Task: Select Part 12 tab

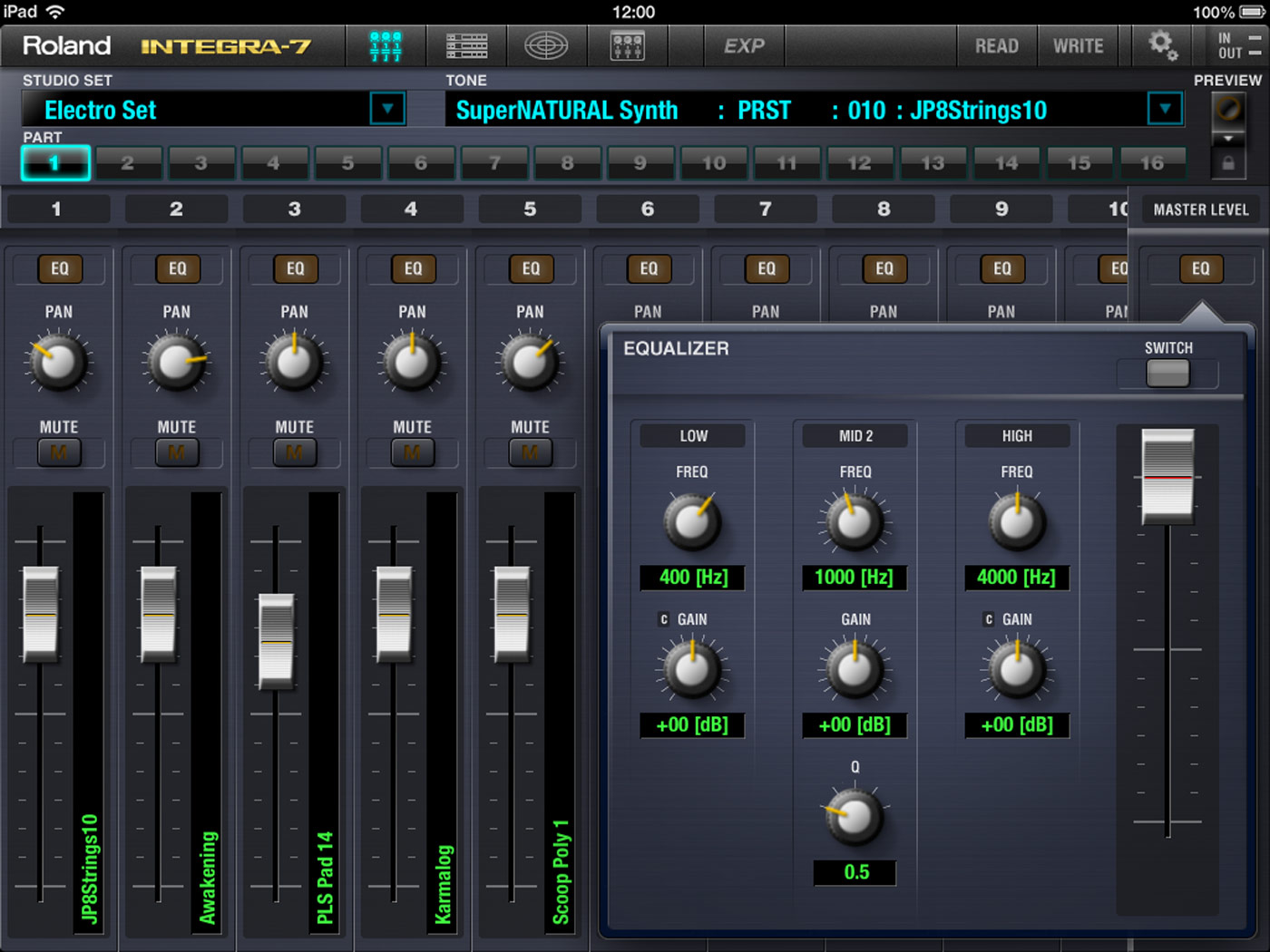Action: tap(859, 163)
